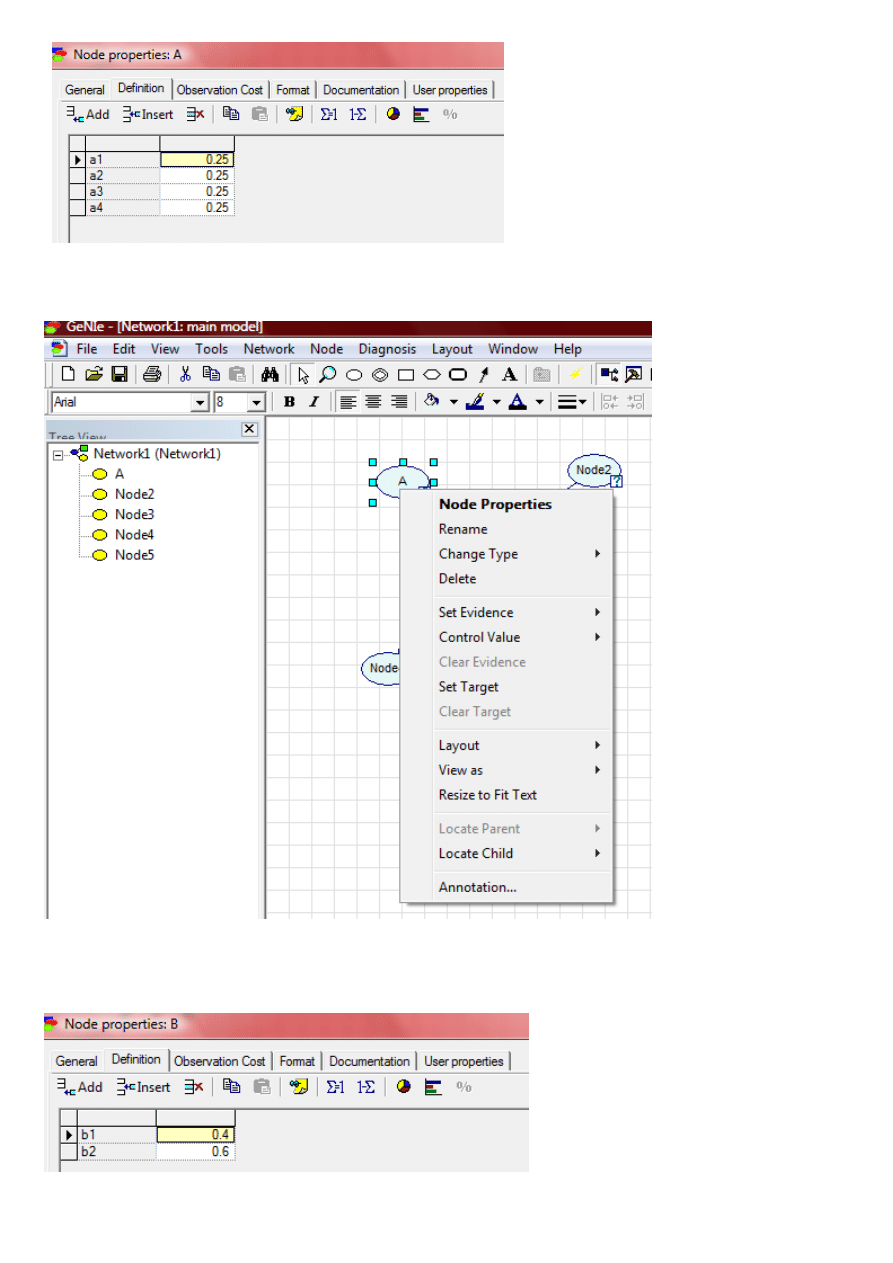The image size is (893, 1263).
Task: Open the font size dropdown showing 8
Action: 255,402
